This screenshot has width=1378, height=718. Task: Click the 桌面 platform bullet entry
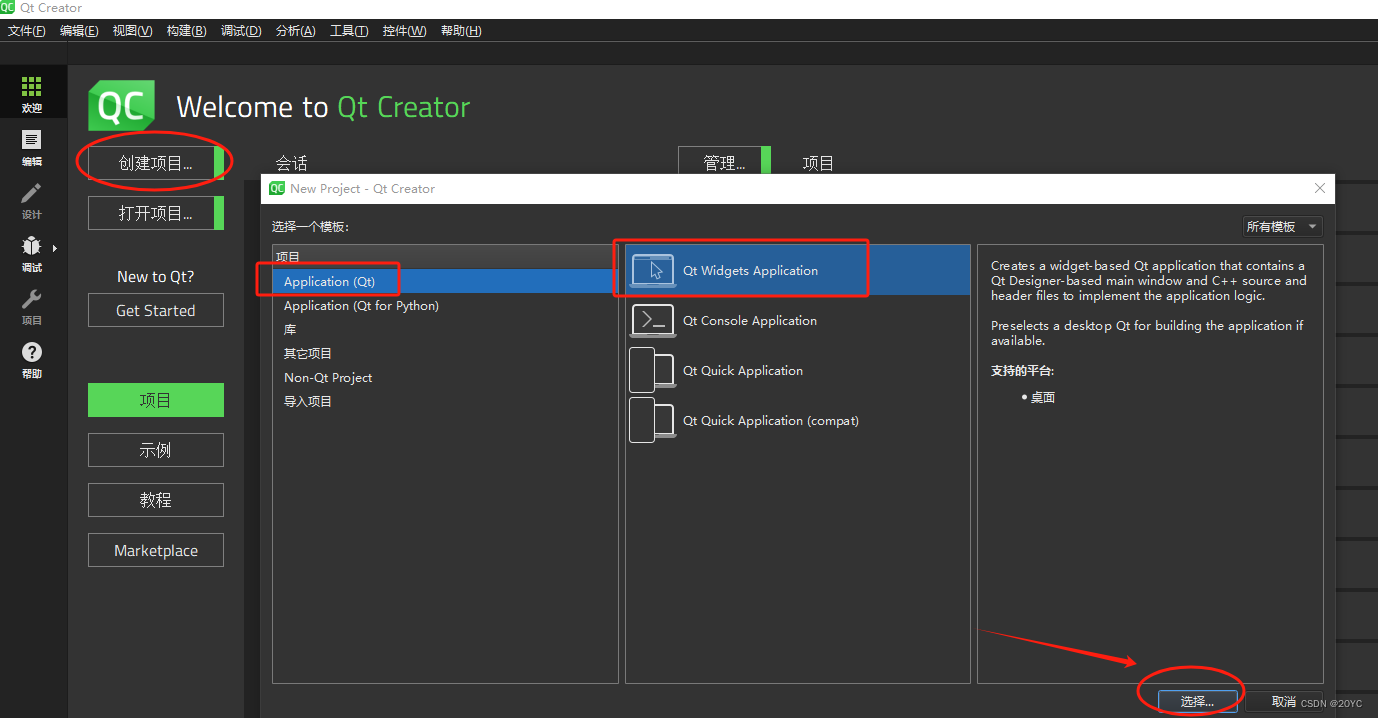click(1043, 397)
